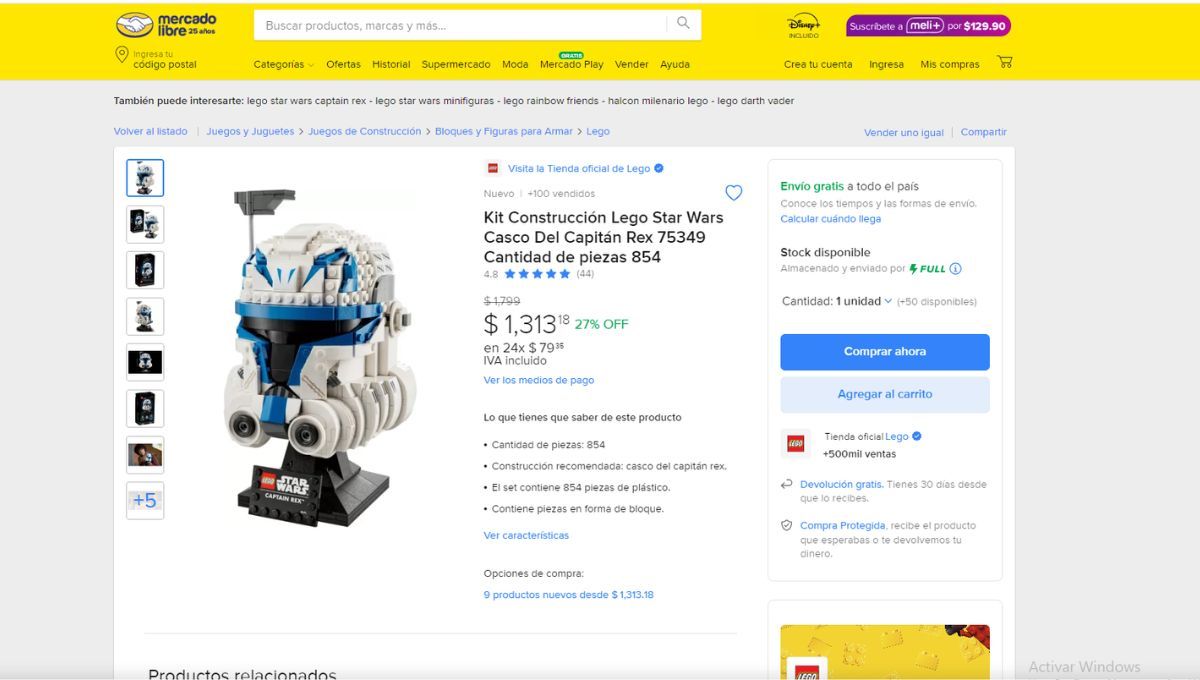Click the Comprar ahora button
Viewport: 1200px width, 680px height.
click(885, 352)
